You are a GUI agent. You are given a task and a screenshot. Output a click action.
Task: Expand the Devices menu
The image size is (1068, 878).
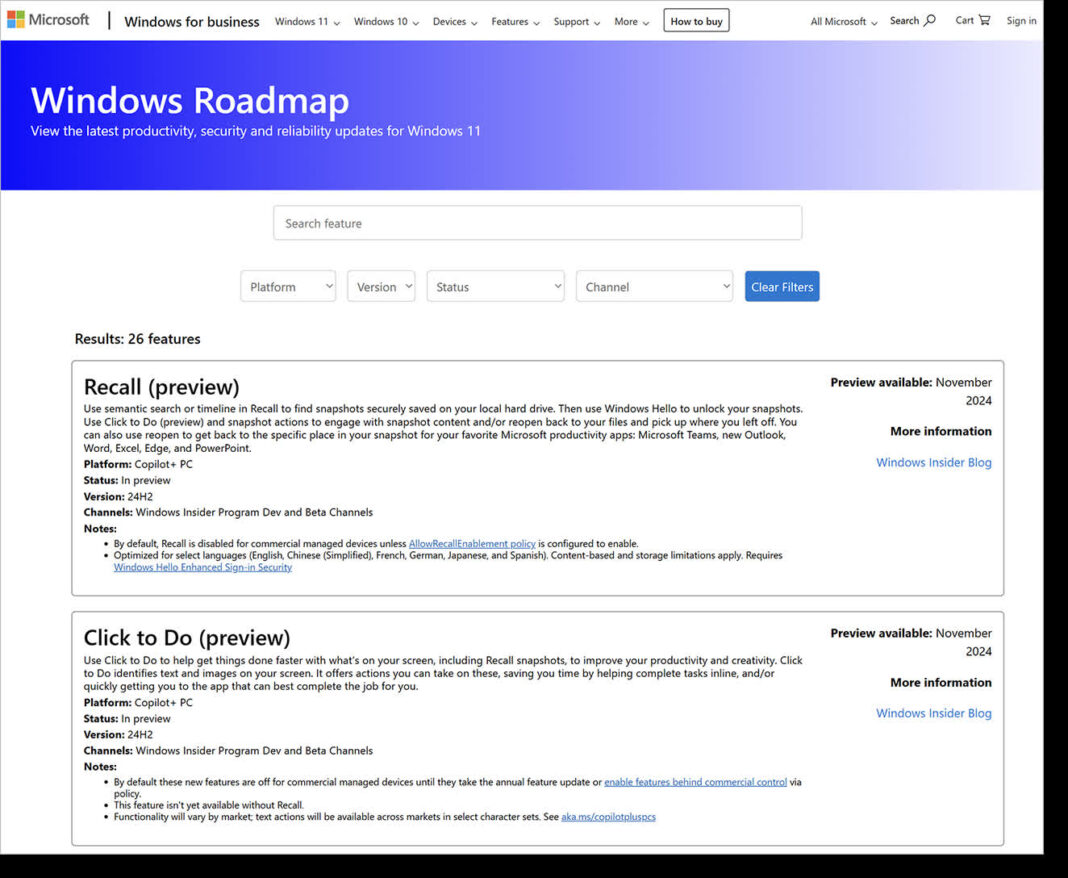click(x=454, y=21)
